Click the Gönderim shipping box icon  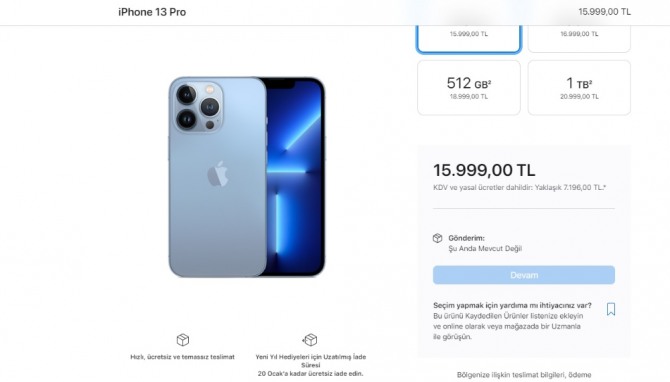coord(437,238)
